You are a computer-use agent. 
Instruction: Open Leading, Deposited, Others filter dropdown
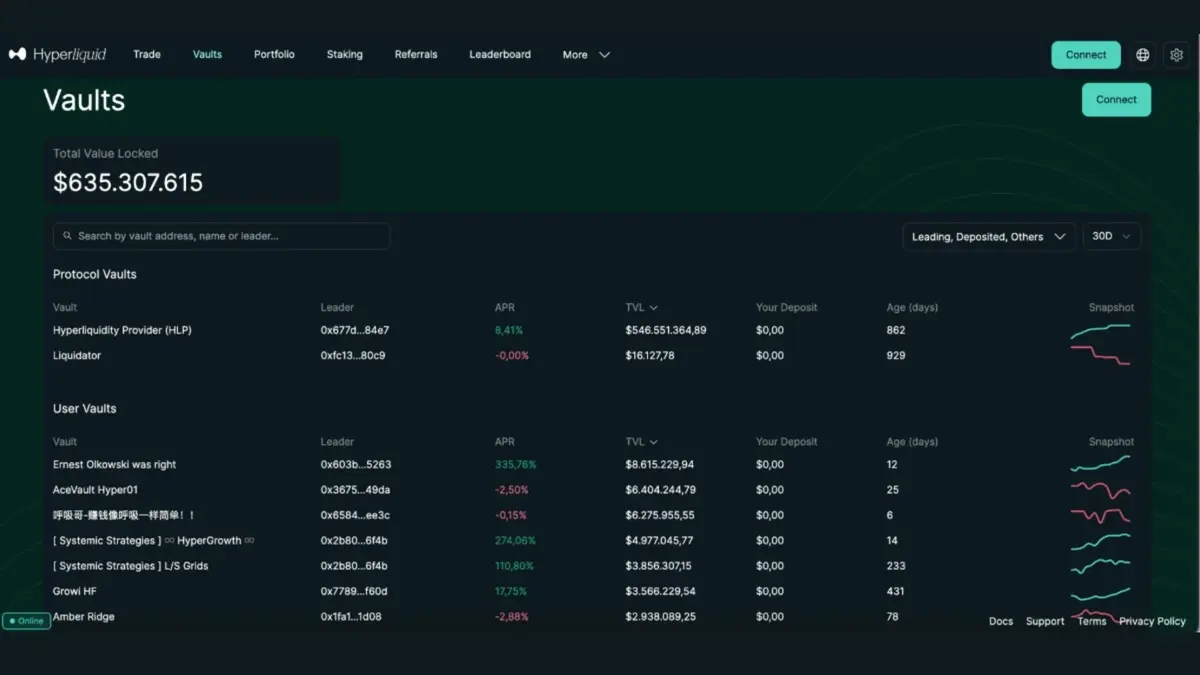pos(988,237)
